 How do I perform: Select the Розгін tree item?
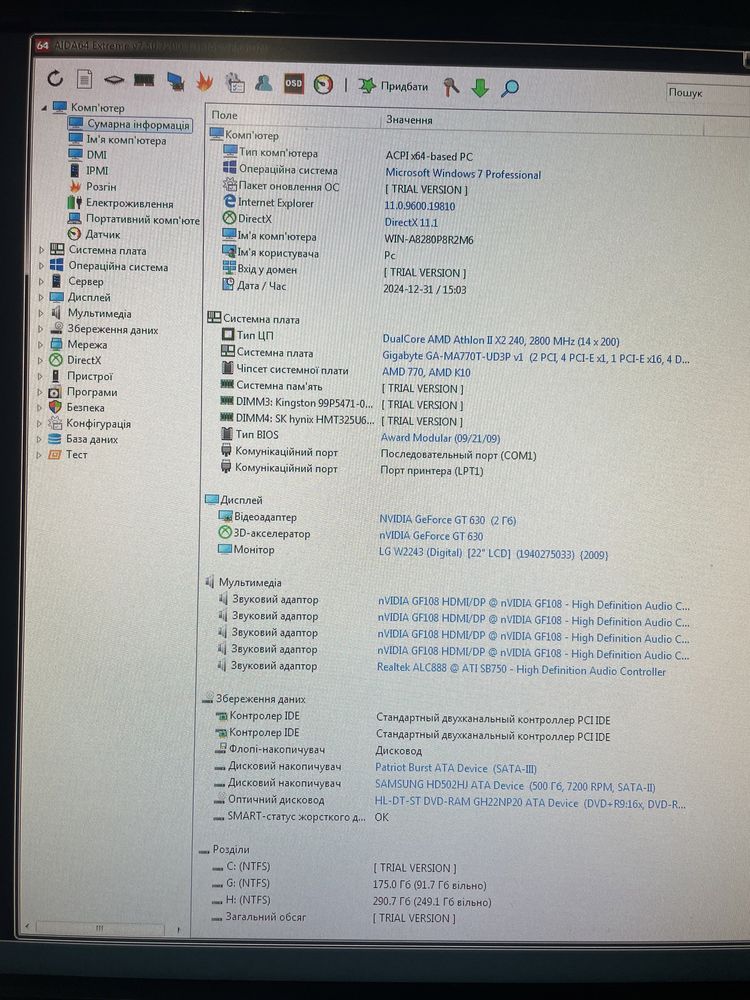click(93, 187)
